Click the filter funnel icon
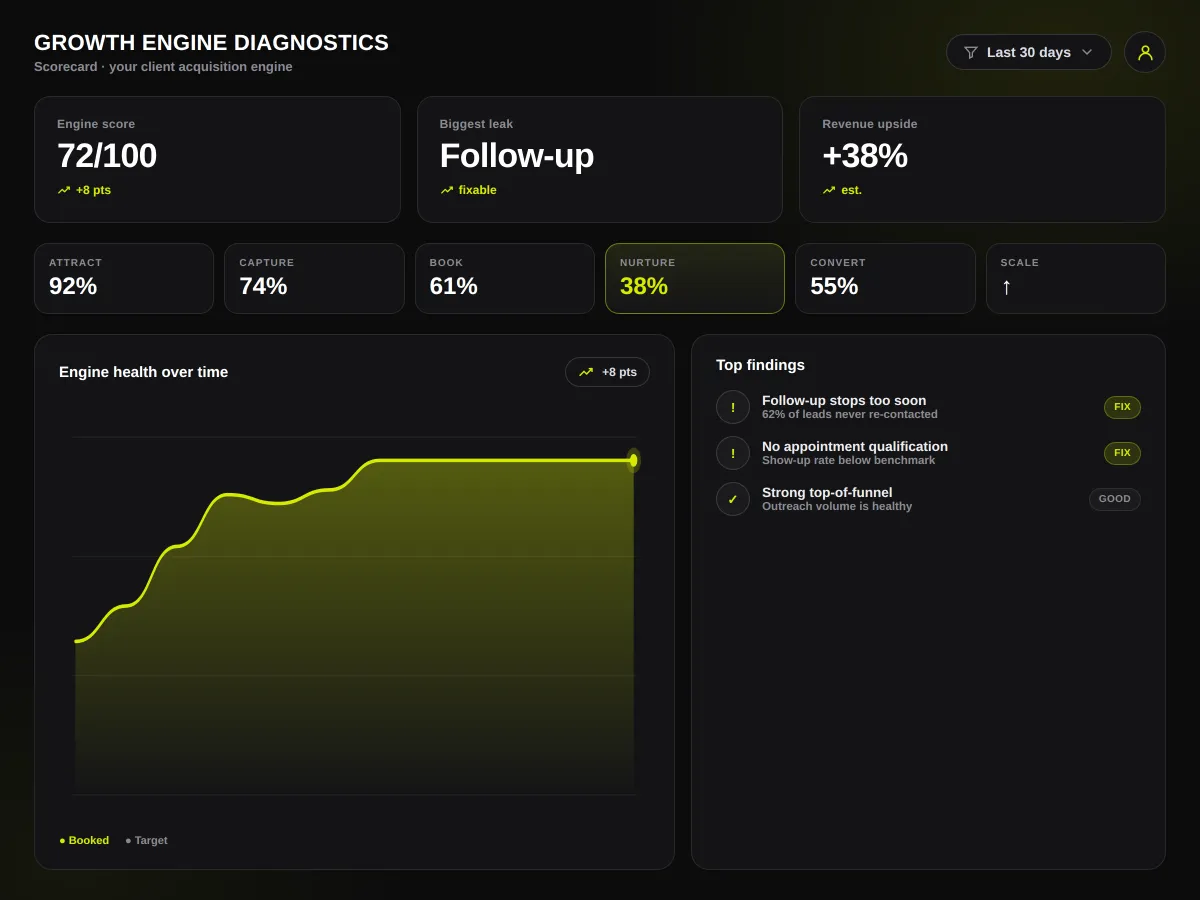Image resolution: width=1200 pixels, height=900 pixels. 971,52
